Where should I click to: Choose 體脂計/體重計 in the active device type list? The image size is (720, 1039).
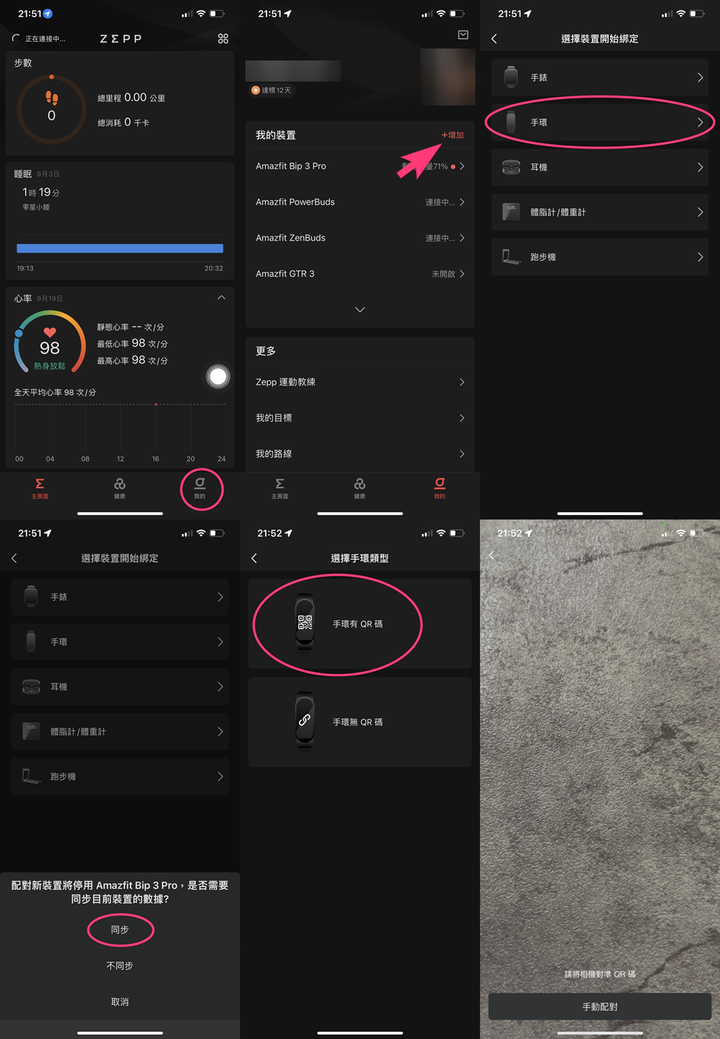[599, 212]
